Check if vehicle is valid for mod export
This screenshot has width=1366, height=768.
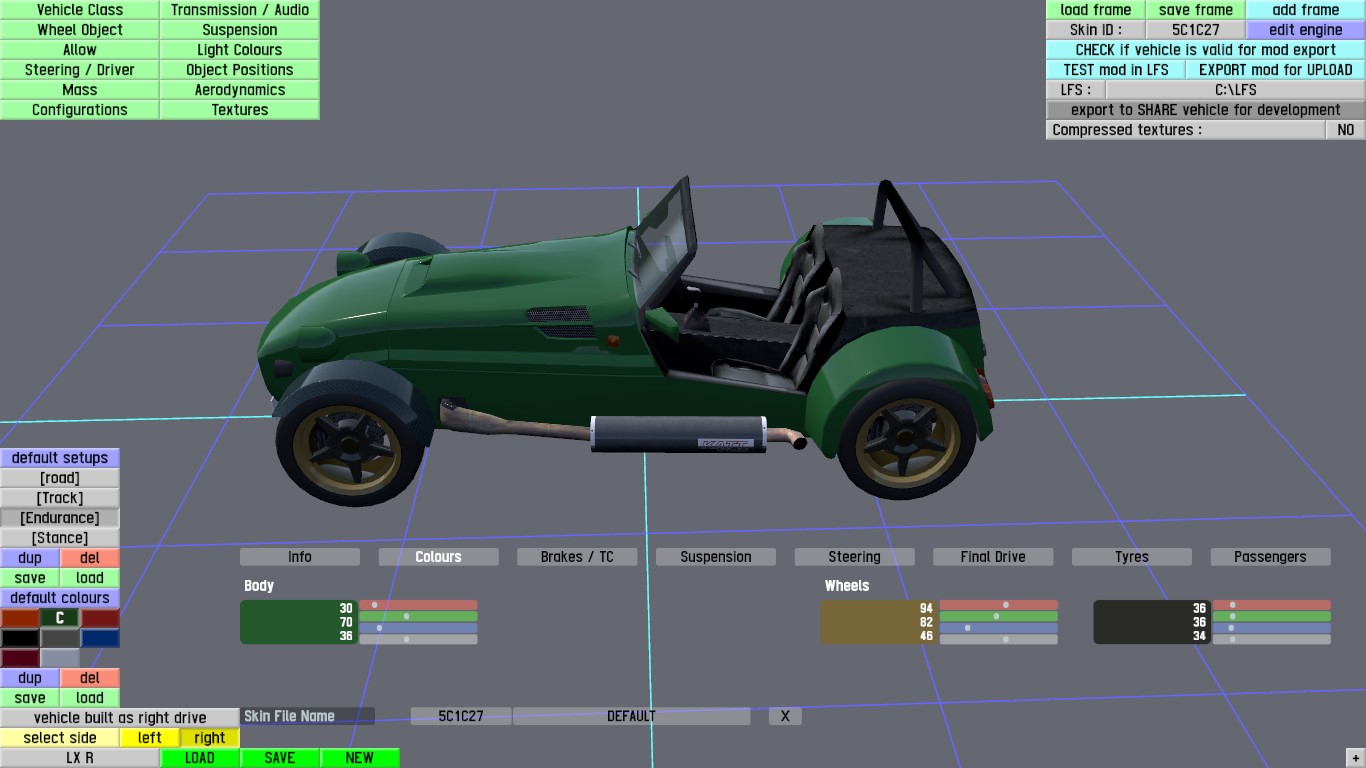[x=1206, y=50]
